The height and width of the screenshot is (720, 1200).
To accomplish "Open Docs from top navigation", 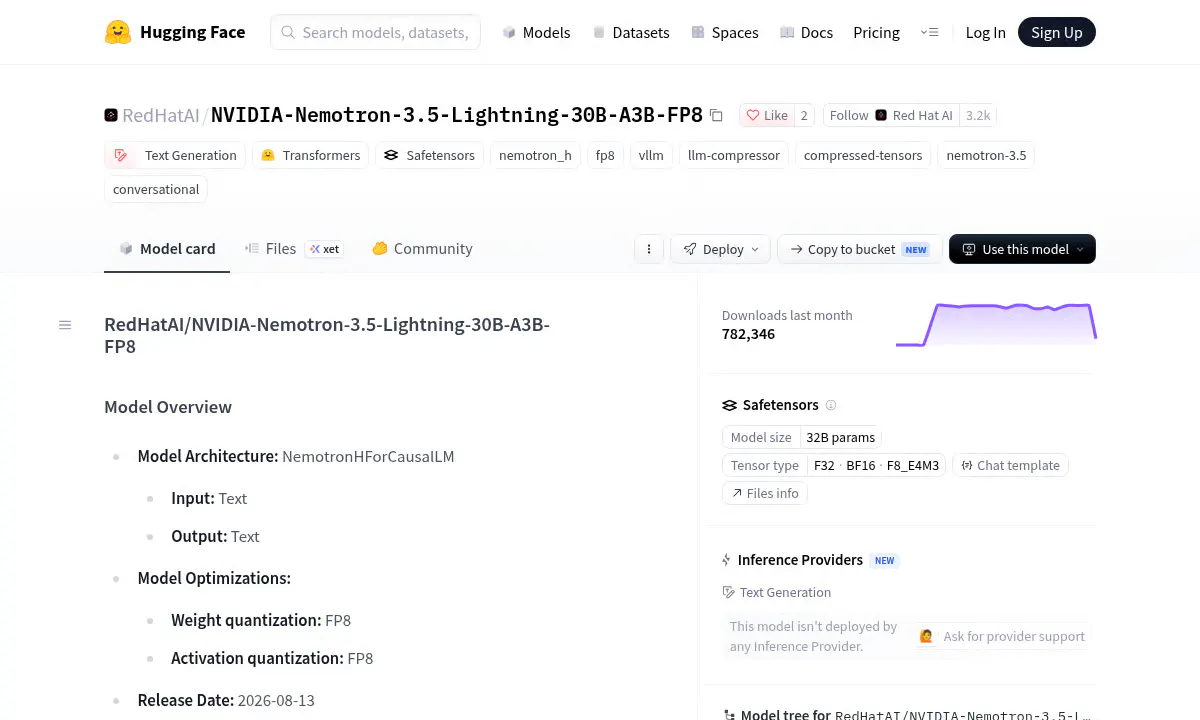I will 806,32.
